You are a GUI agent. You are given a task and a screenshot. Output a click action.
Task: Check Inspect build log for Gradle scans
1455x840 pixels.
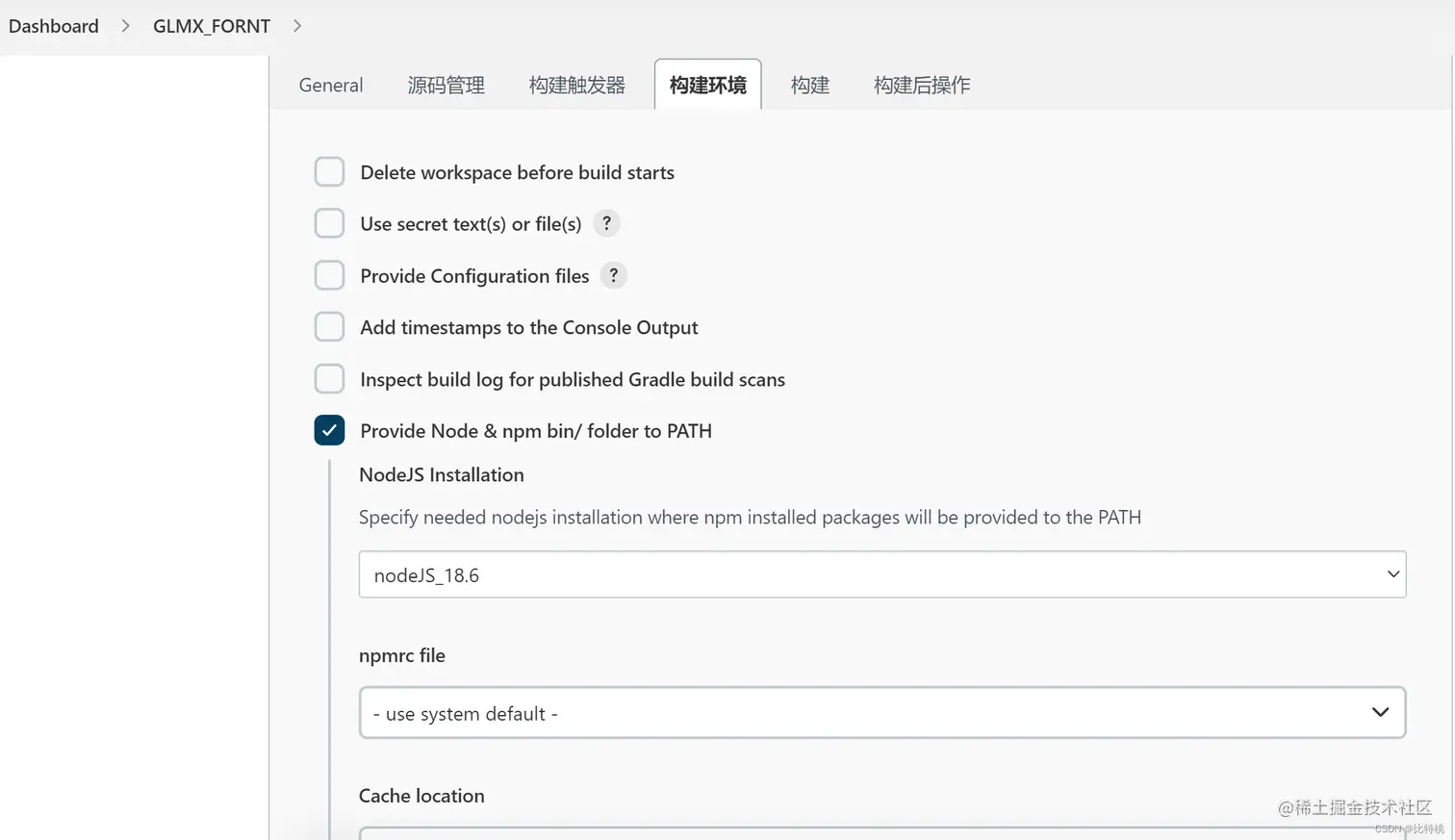(329, 379)
